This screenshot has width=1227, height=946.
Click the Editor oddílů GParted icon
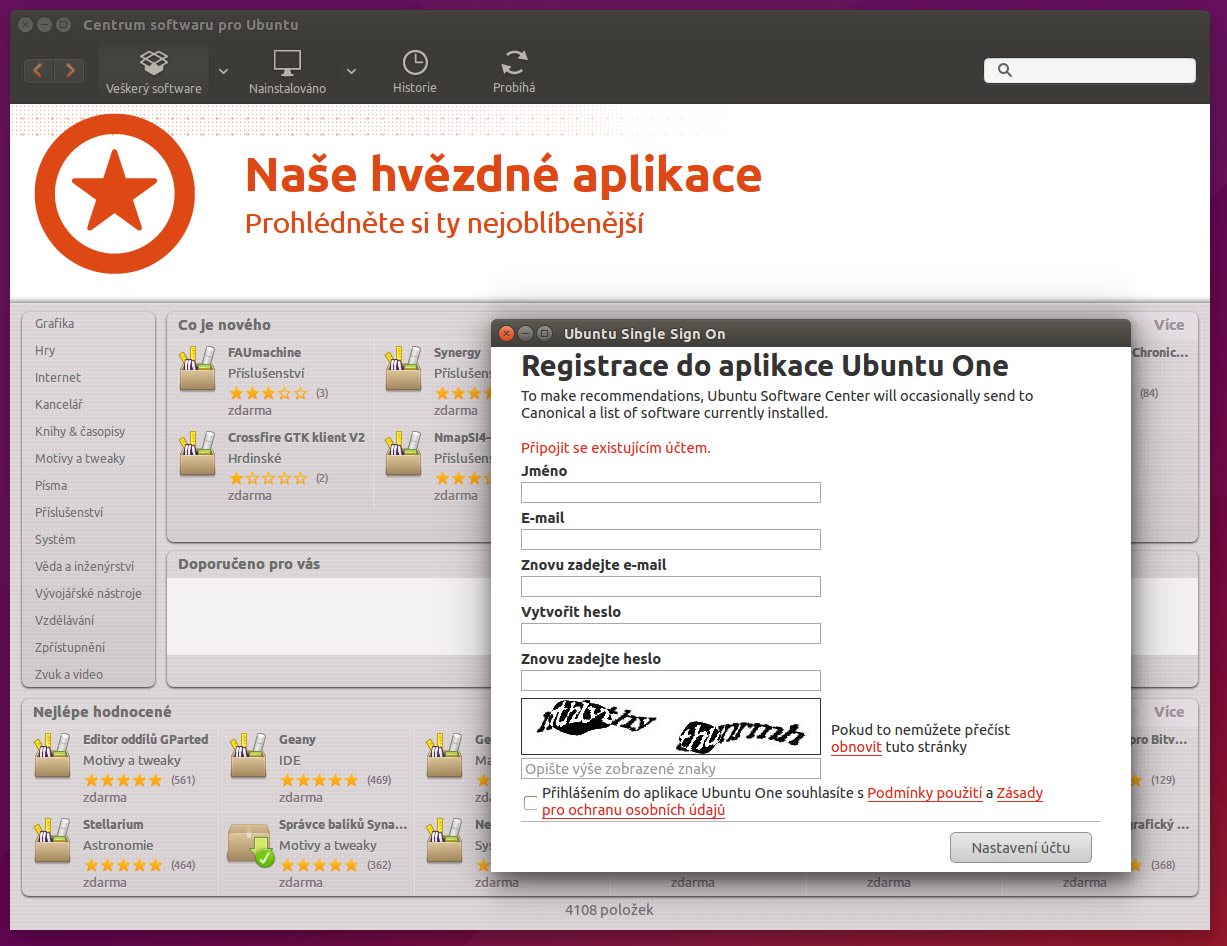coord(53,756)
